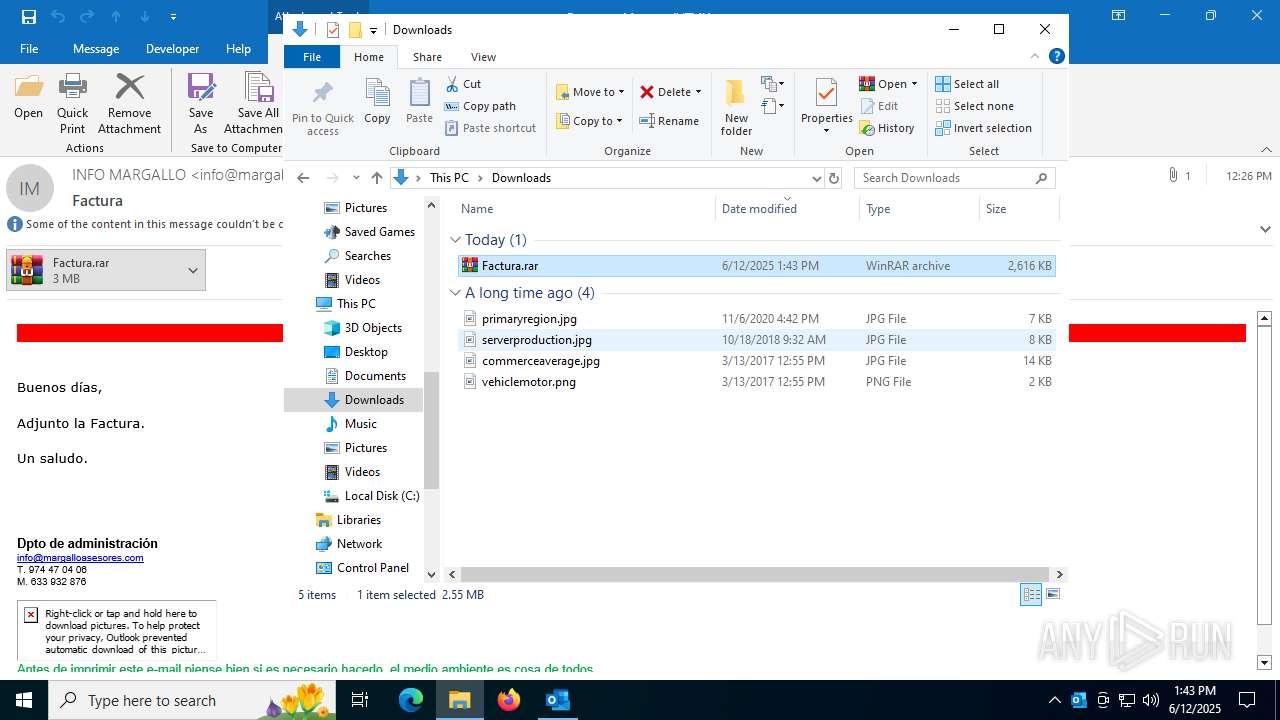Create a New folder
The height and width of the screenshot is (720, 1280).
tap(736, 107)
